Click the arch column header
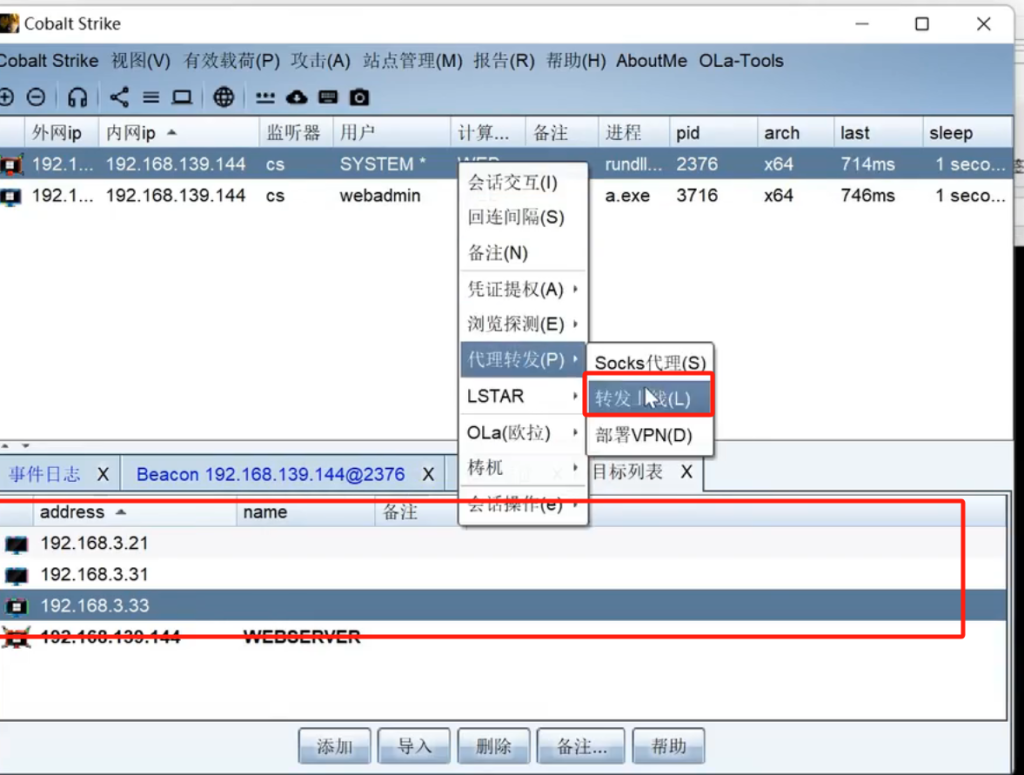 [795, 133]
